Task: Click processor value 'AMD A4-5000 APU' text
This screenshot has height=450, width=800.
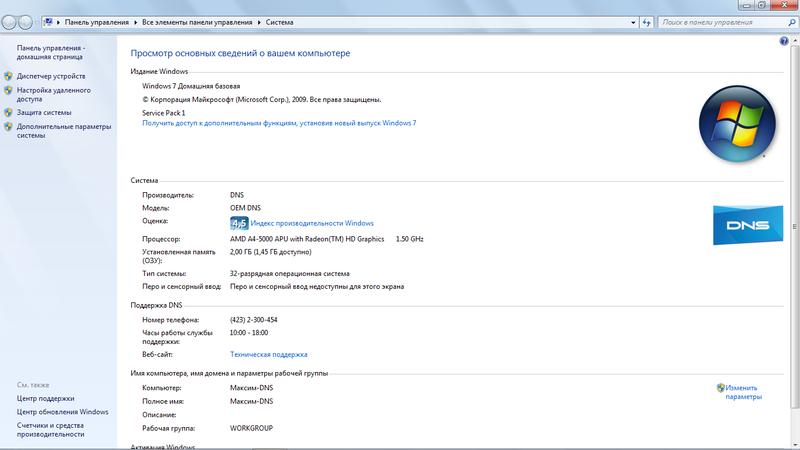Action: click(x=307, y=239)
